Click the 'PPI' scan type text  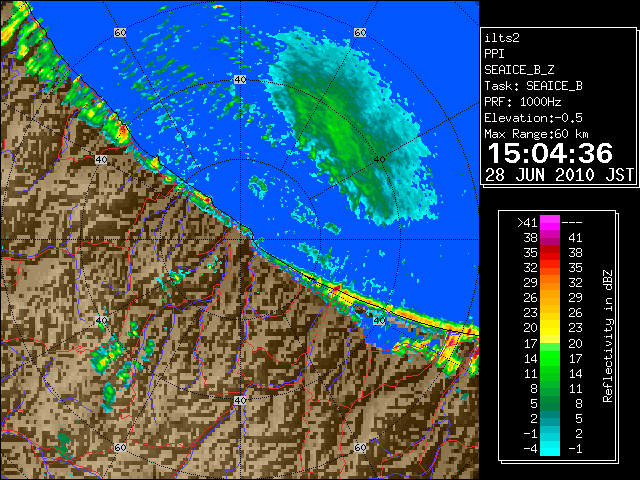[x=494, y=54]
